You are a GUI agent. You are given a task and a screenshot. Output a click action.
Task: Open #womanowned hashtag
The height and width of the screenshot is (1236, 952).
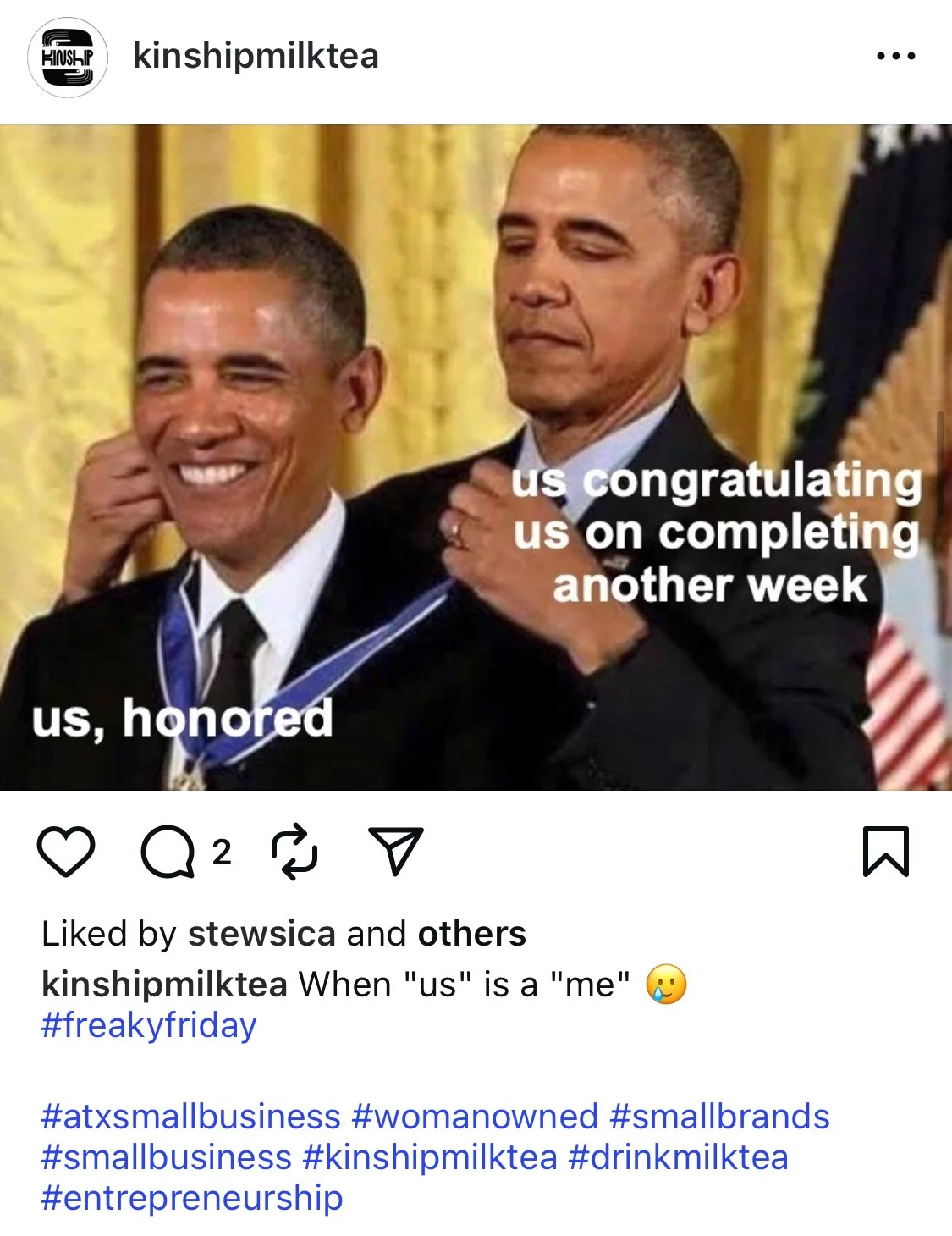[475, 1117]
